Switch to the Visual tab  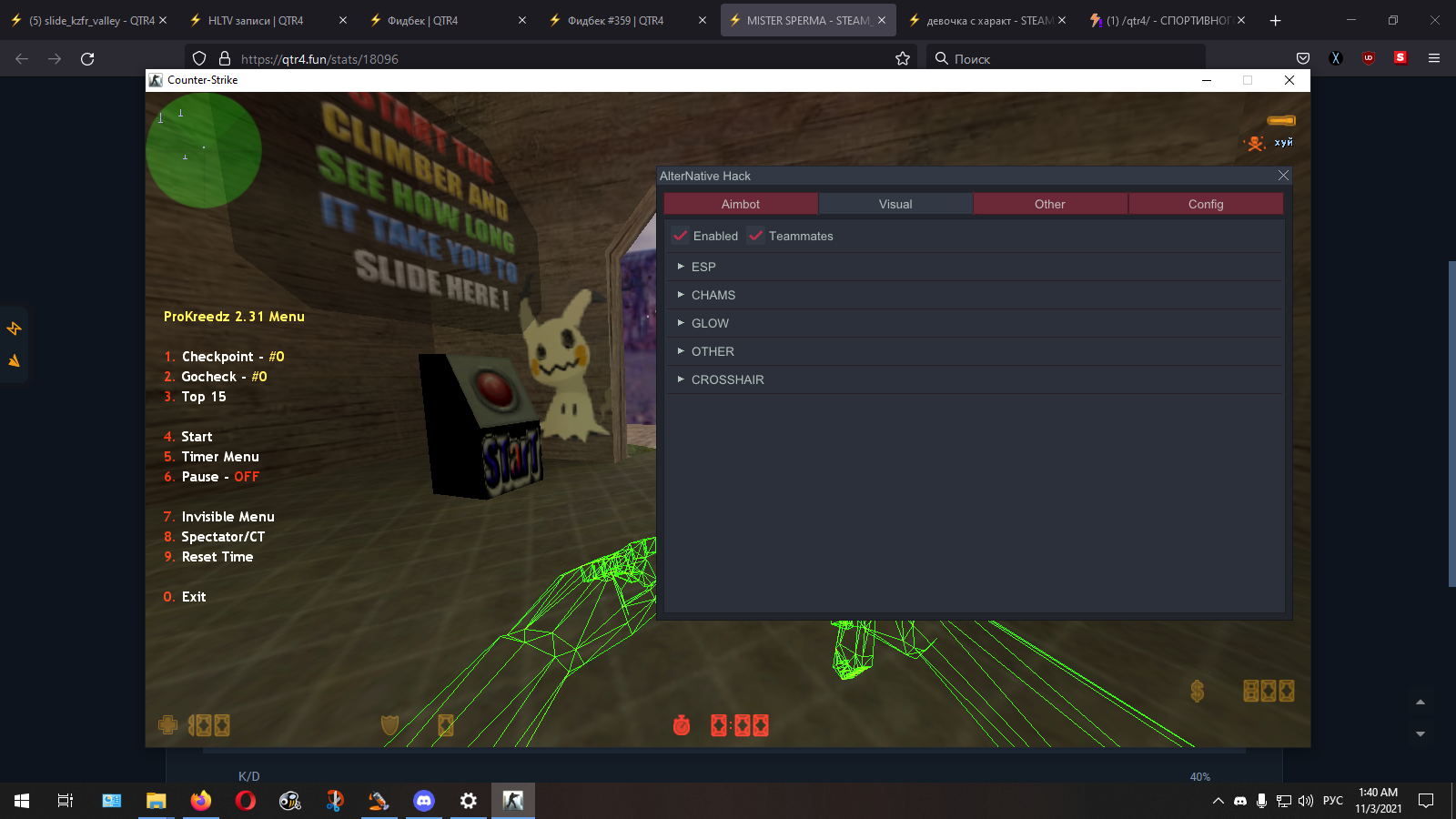895,204
